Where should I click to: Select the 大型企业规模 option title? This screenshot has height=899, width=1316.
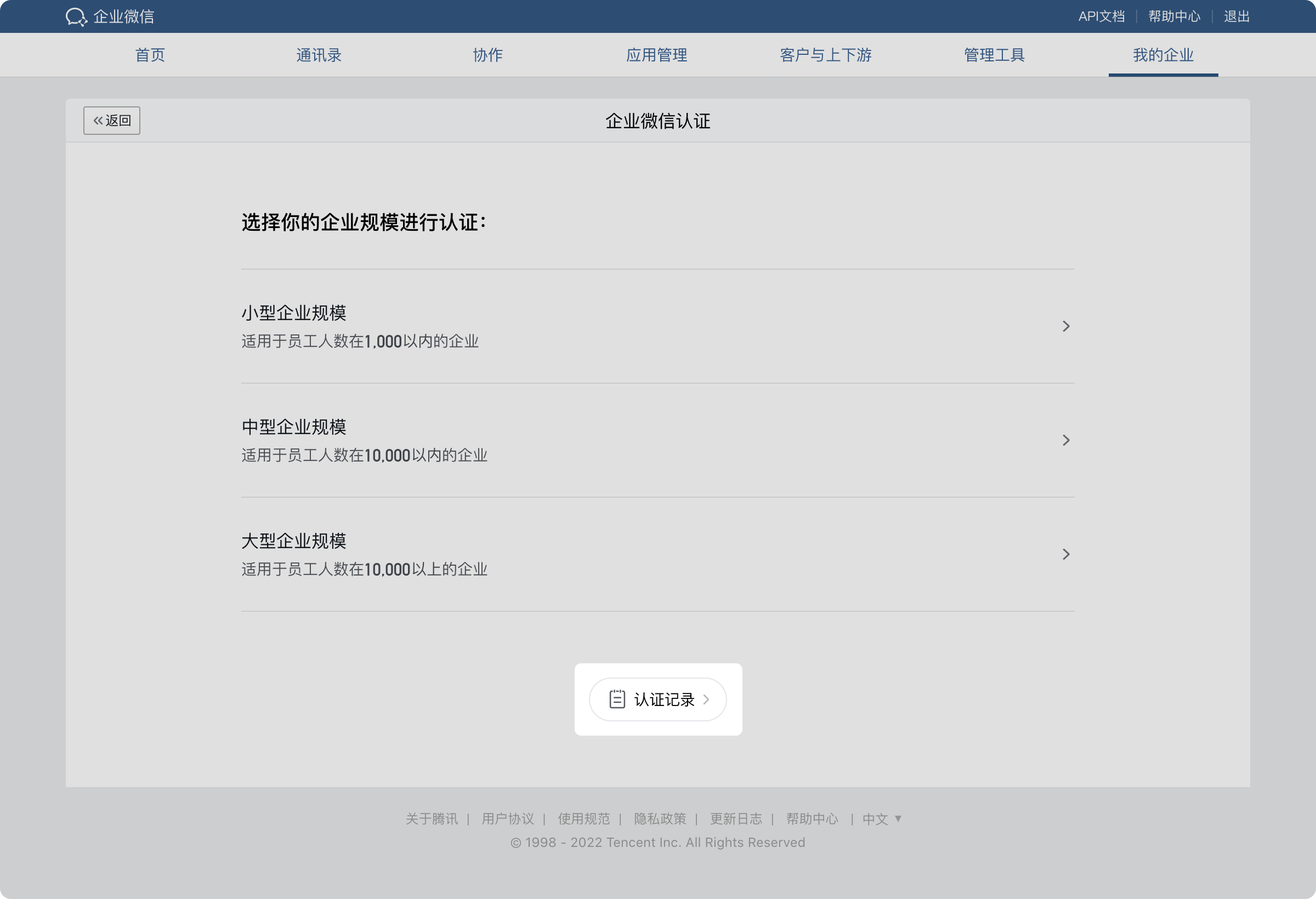(294, 540)
